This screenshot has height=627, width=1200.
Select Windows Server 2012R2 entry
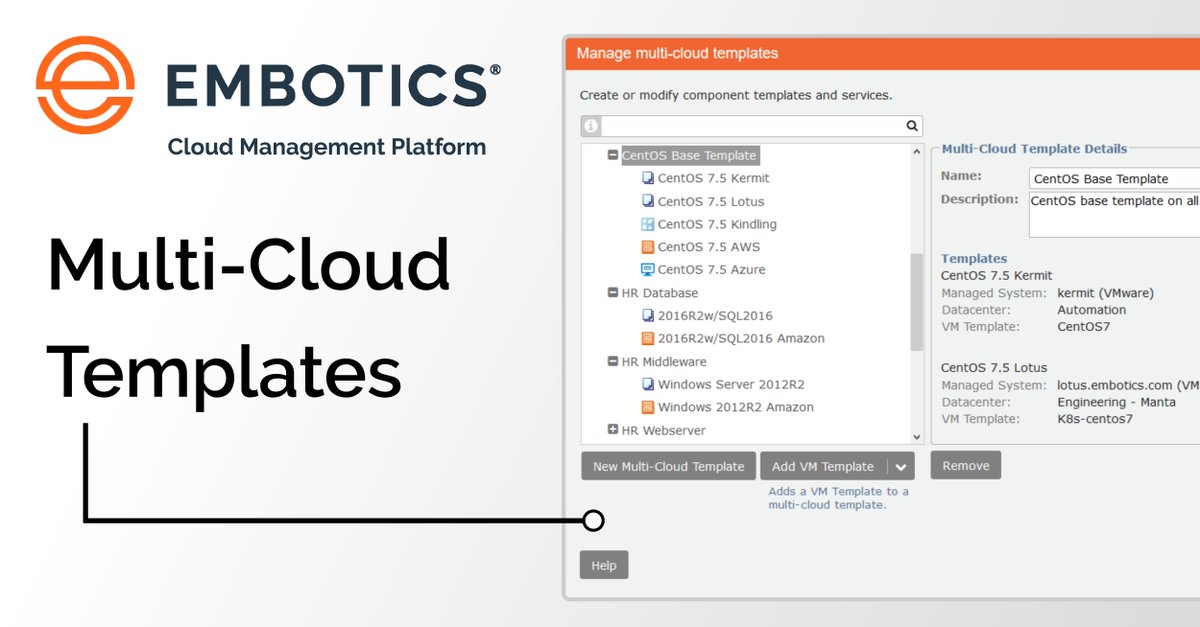pos(731,385)
